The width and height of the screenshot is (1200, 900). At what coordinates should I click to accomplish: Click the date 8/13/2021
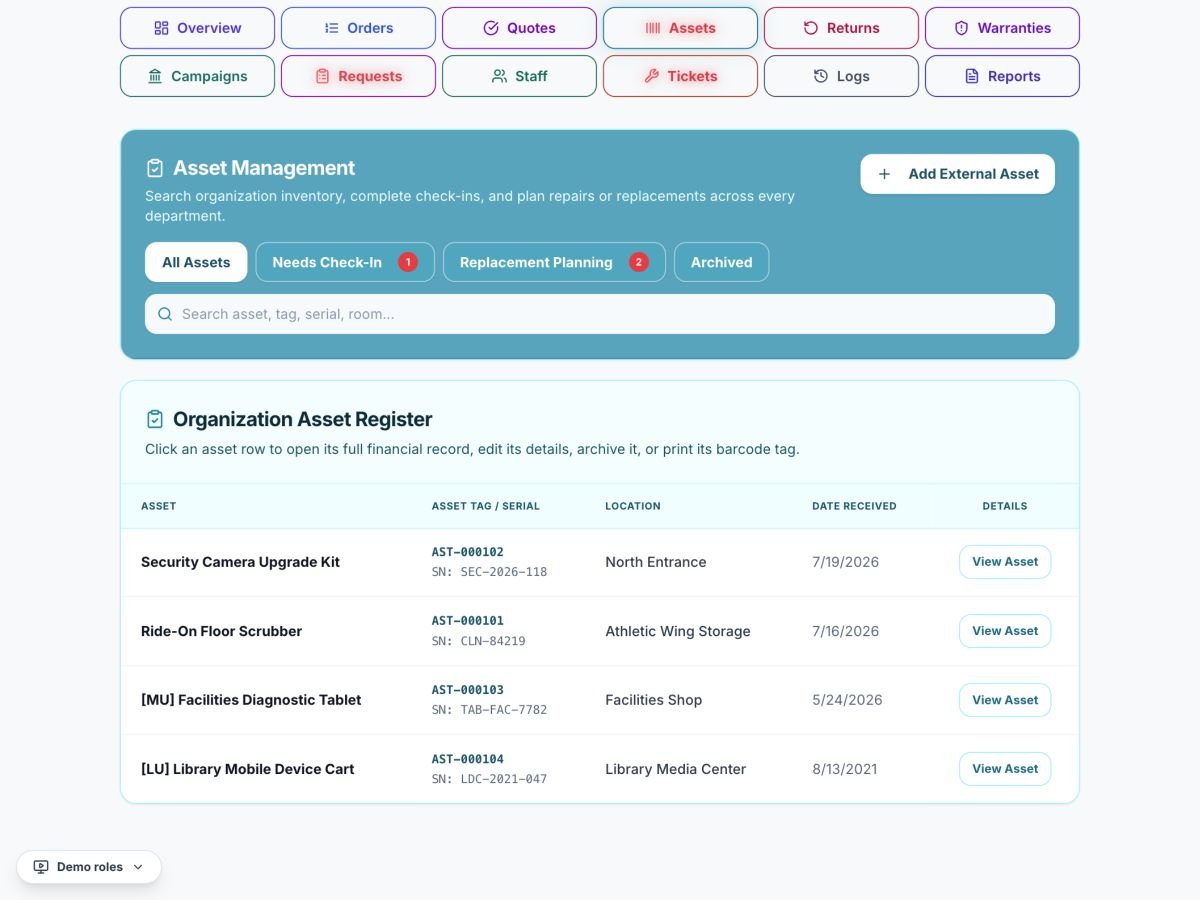pyautogui.click(x=845, y=769)
